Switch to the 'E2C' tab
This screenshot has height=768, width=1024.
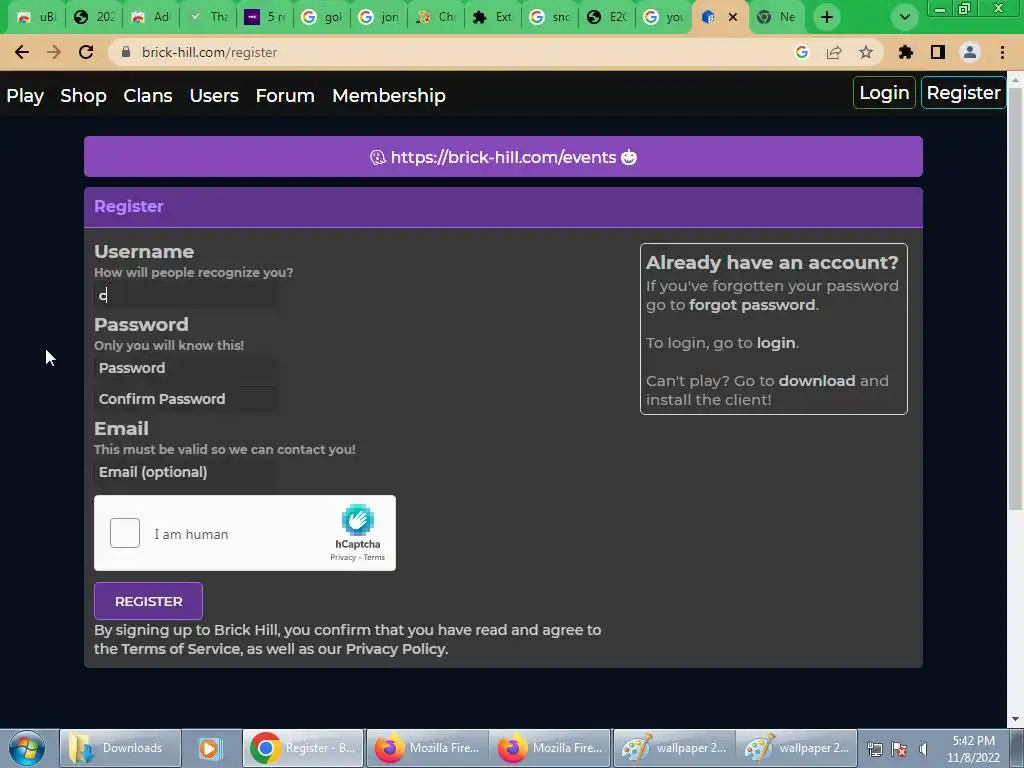[607, 17]
